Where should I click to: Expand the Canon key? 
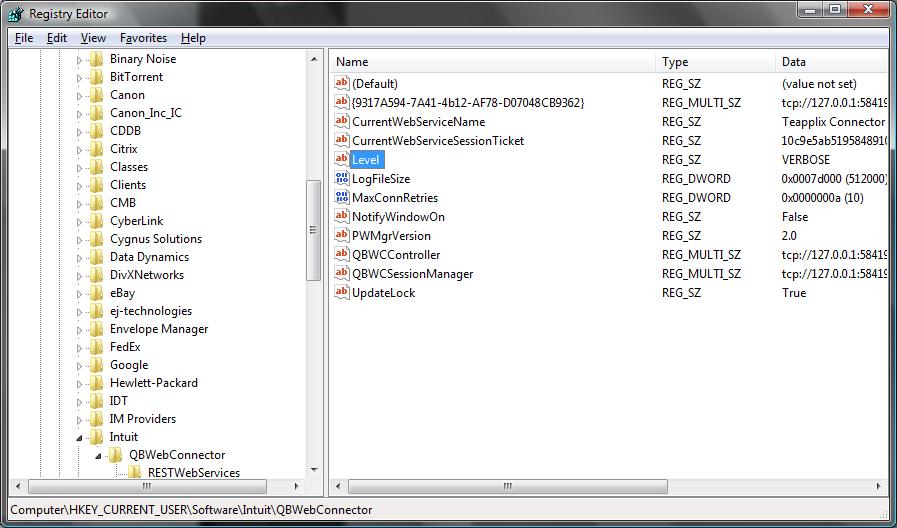click(80, 96)
